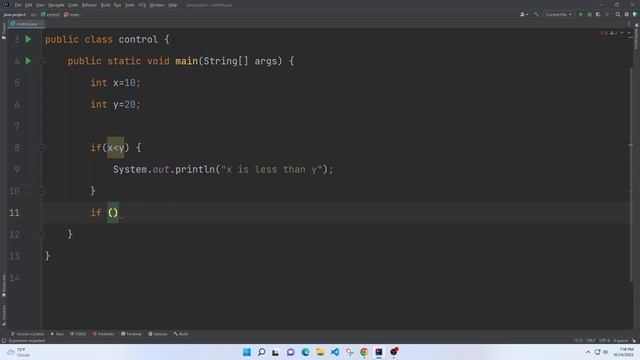Open the Help menu
The image size is (640, 360).
click(x=173, y=5)
